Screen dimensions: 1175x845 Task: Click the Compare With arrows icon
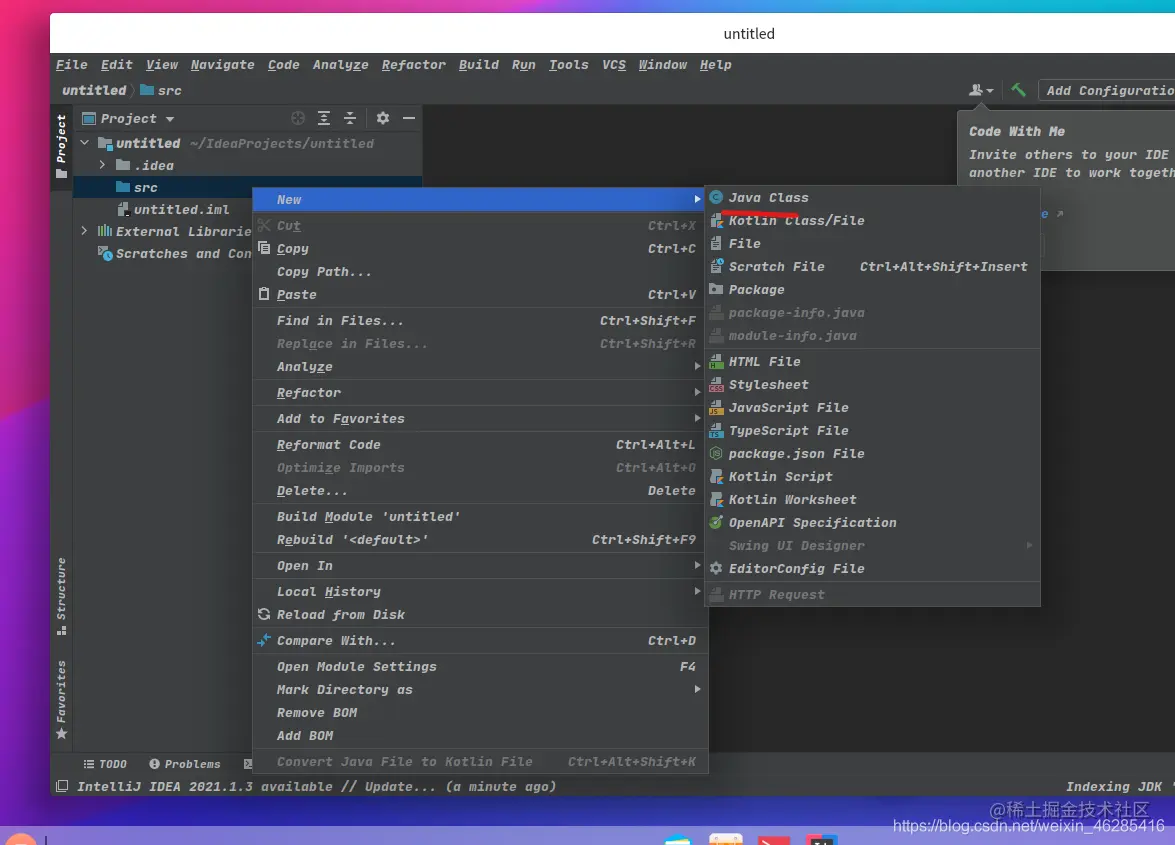pyautogui.click(x=264, y=640)
